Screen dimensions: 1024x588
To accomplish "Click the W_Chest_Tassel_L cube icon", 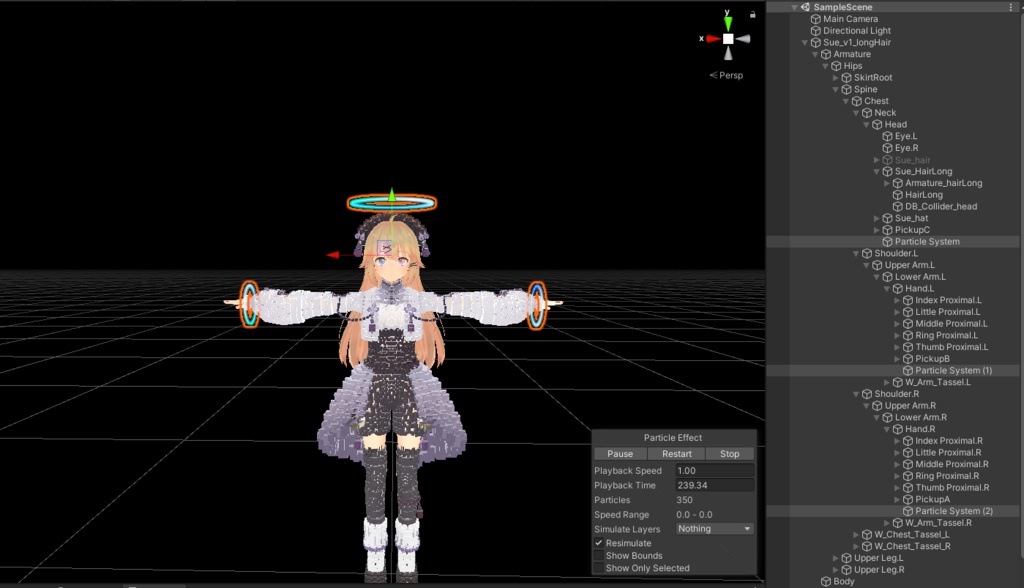I will [867, 534].
